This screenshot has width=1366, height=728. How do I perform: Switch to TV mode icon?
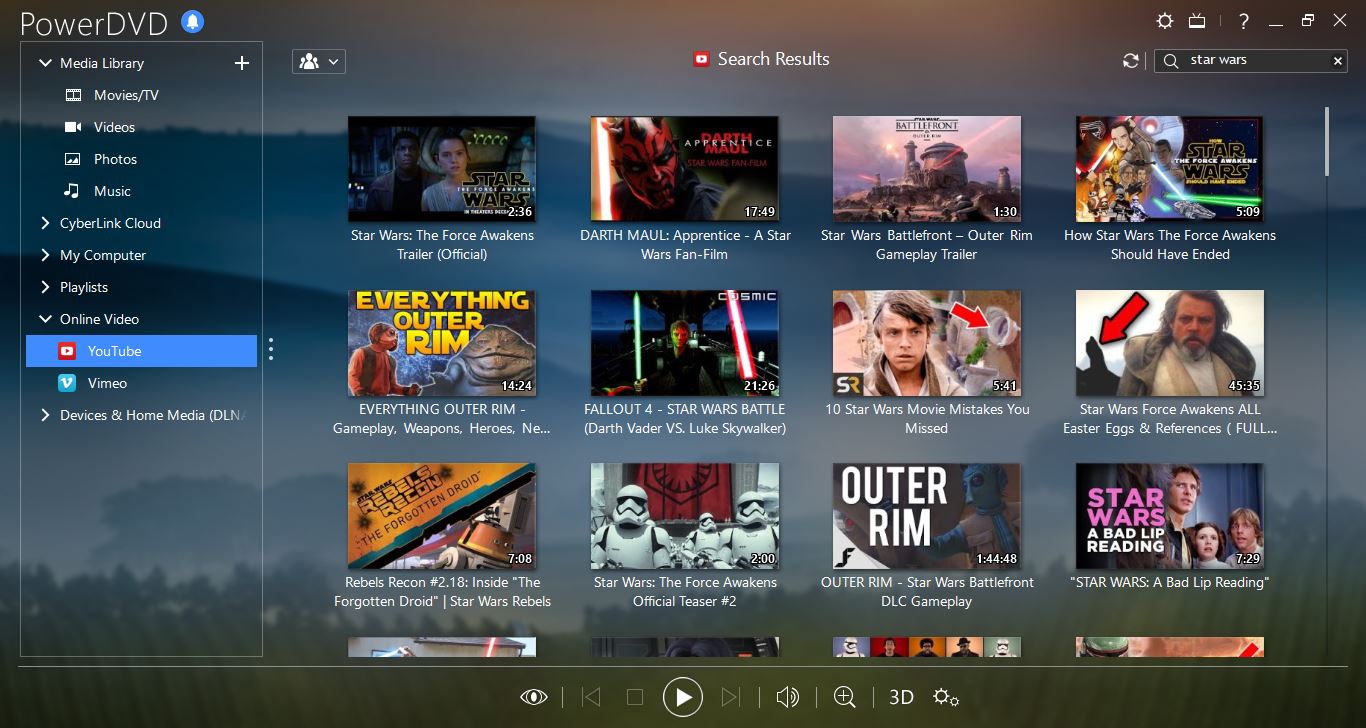click(1197, 21)
